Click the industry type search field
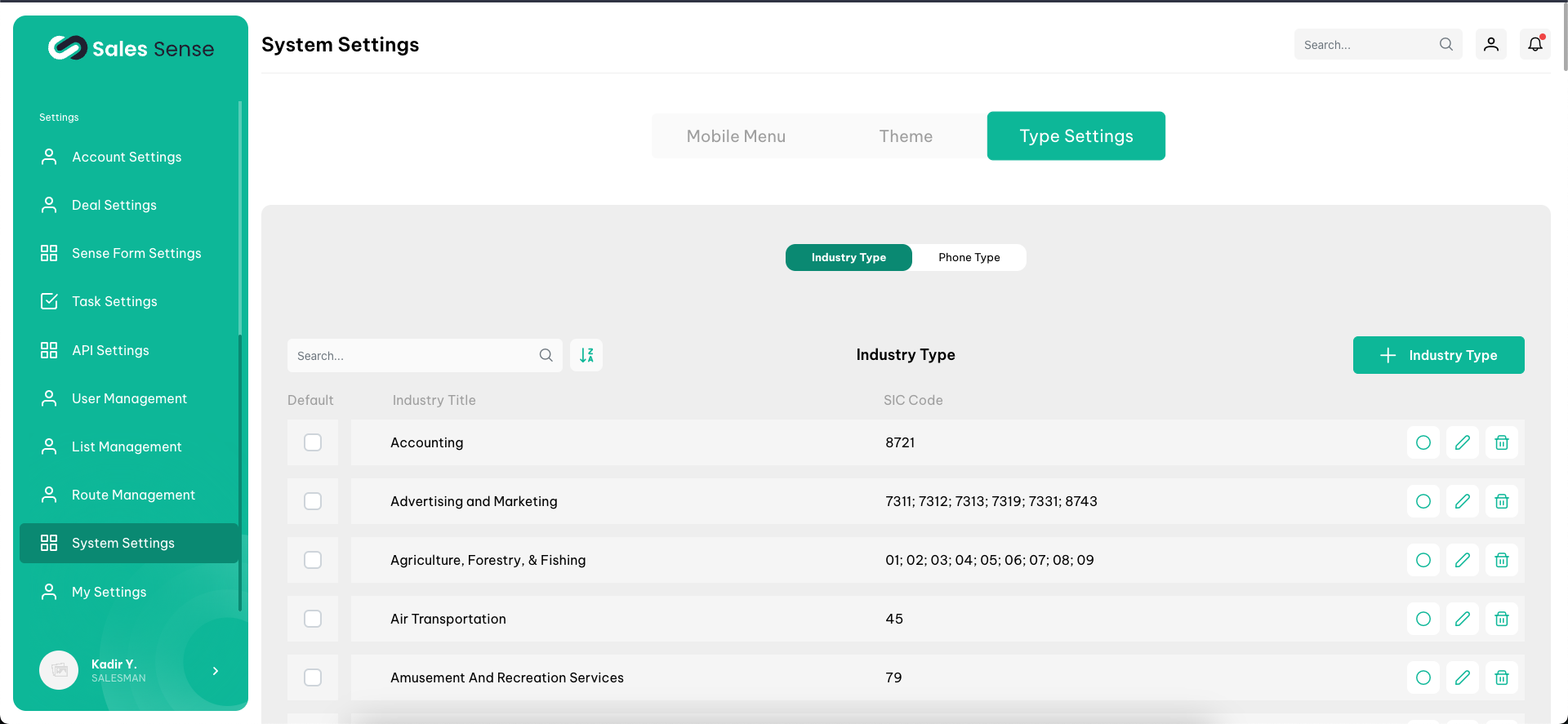The width and height of the screenshot is (1568, 724). pos(414,356)
